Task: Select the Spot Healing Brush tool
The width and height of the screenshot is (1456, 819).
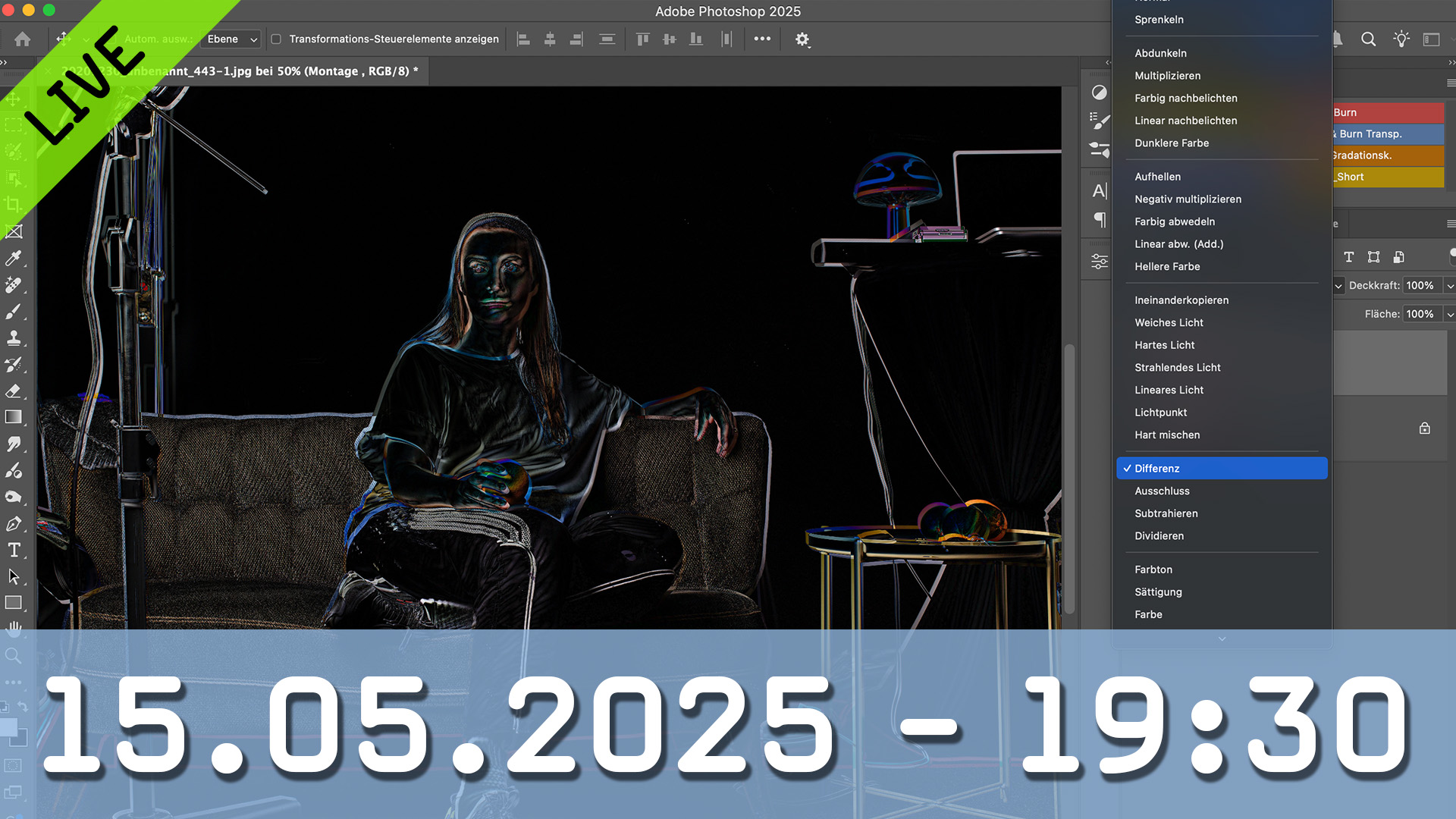Action: pos(14,285)
